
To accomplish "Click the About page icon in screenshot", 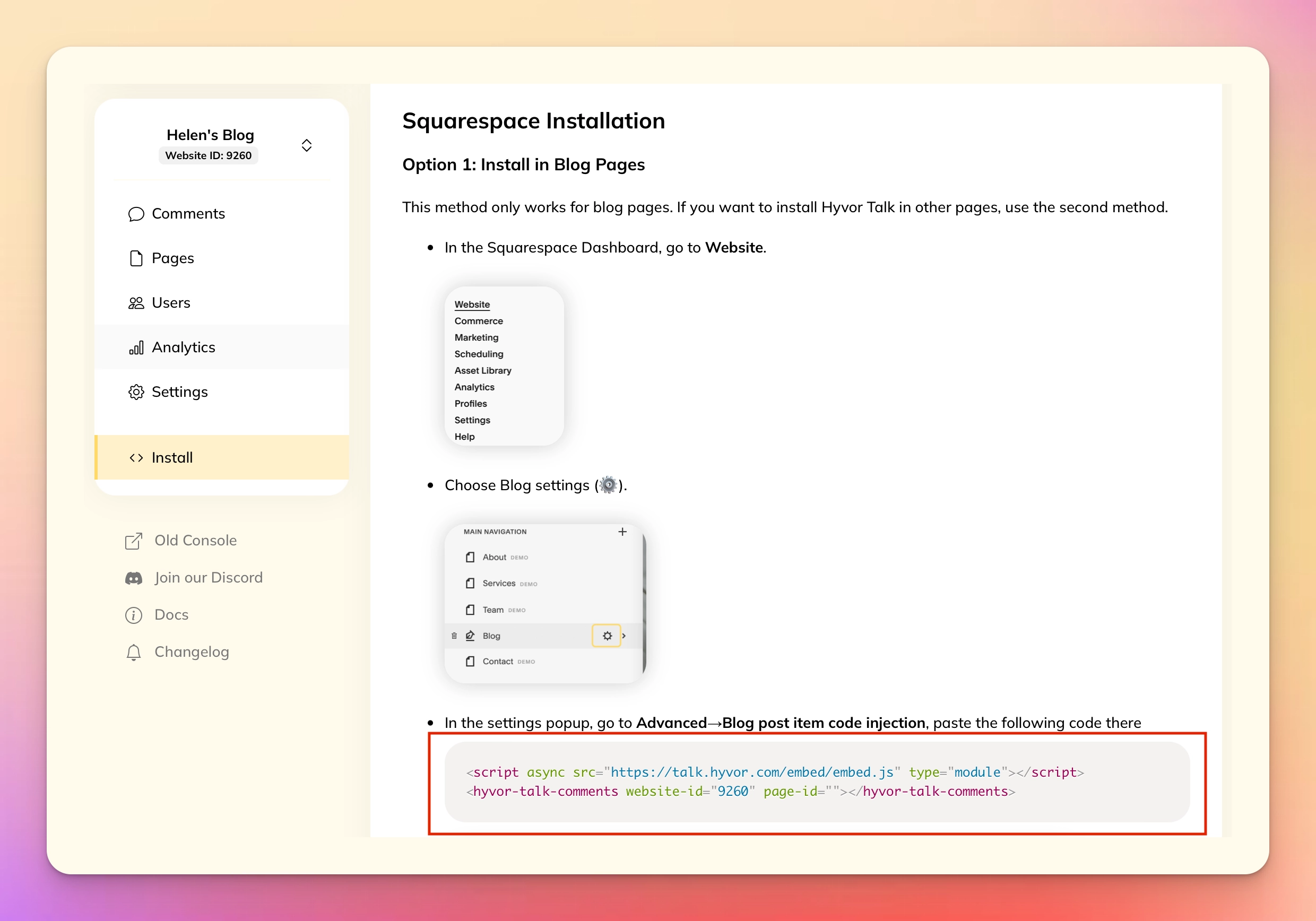I will [x=470, y=557].
